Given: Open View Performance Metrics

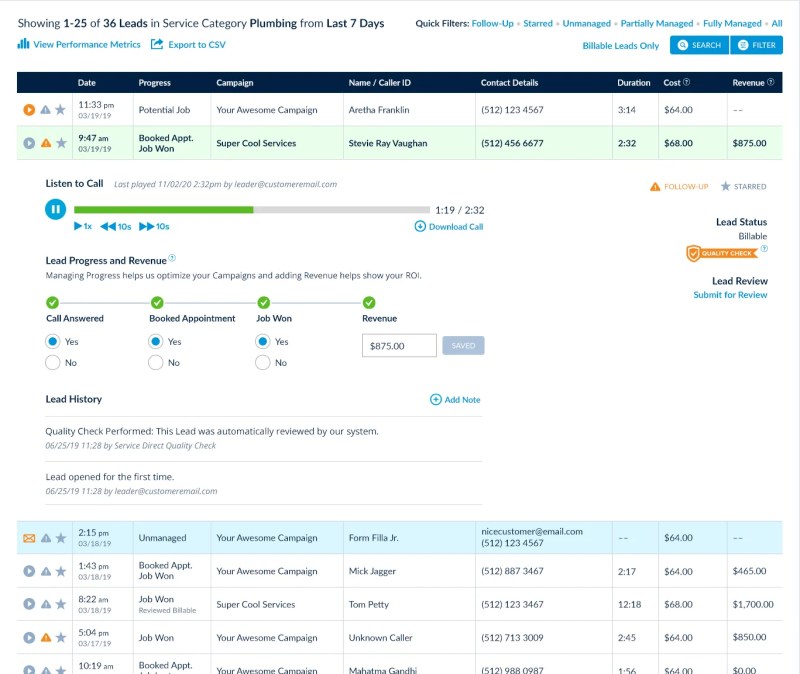Looking at the screenshot, I should click(x=79, y=44).
